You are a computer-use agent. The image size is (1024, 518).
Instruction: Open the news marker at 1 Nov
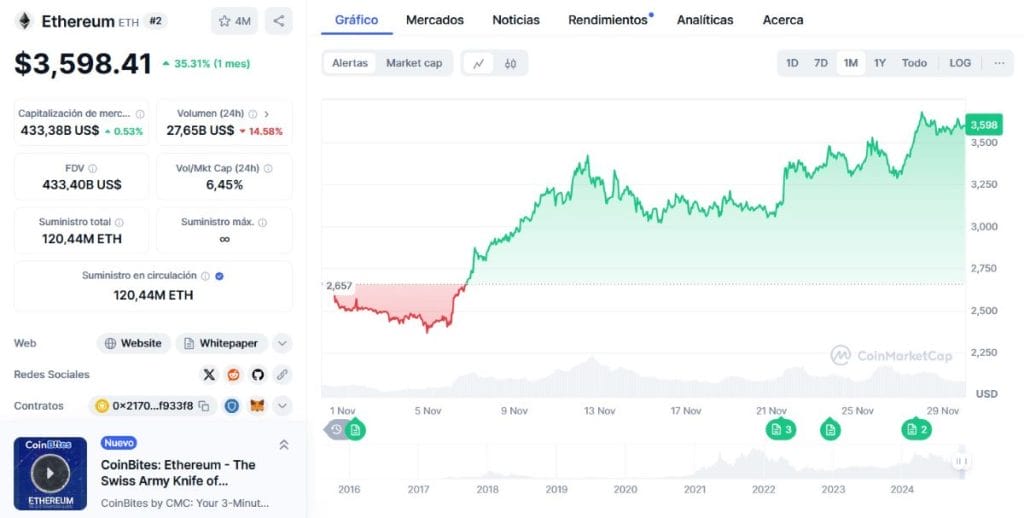(x=355, y=429)
